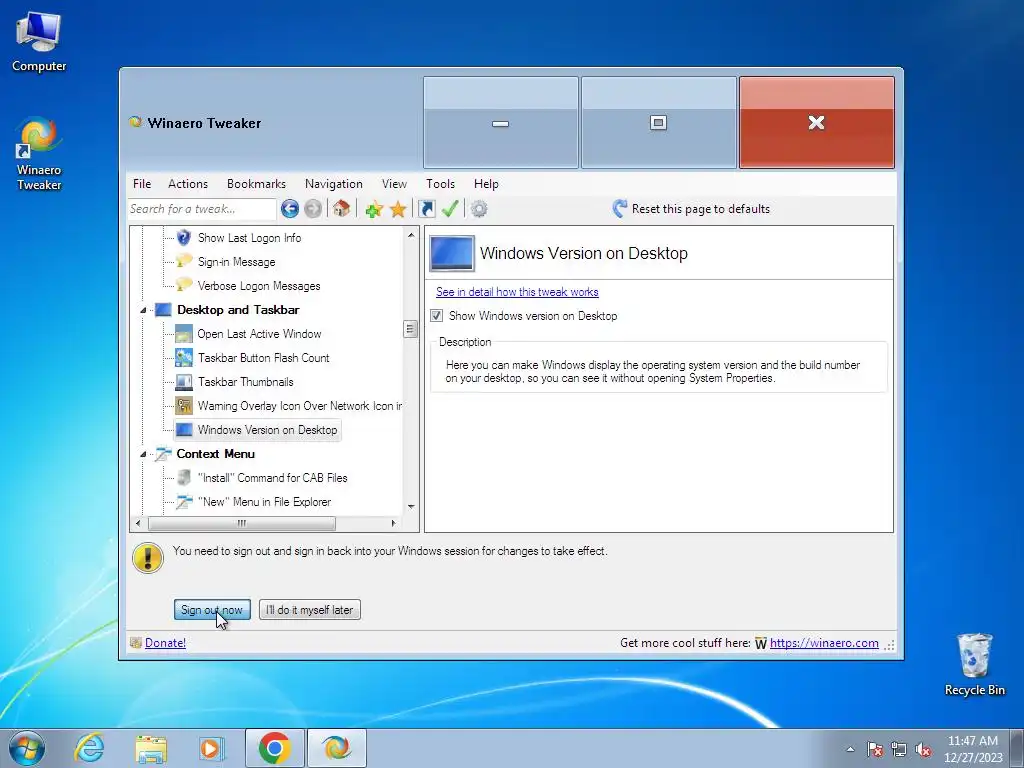Screen dimensions: 1024x768
Task: Click the Donate! link
Action: coord(165,643)
